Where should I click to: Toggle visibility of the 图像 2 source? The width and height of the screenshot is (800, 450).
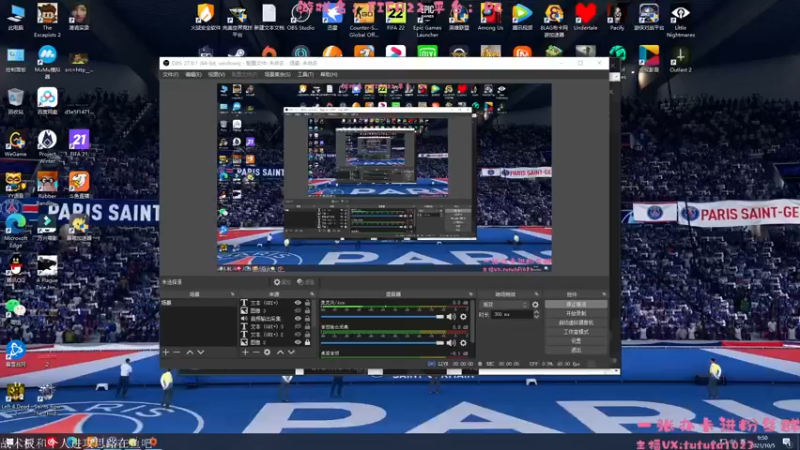coord(298,342)
